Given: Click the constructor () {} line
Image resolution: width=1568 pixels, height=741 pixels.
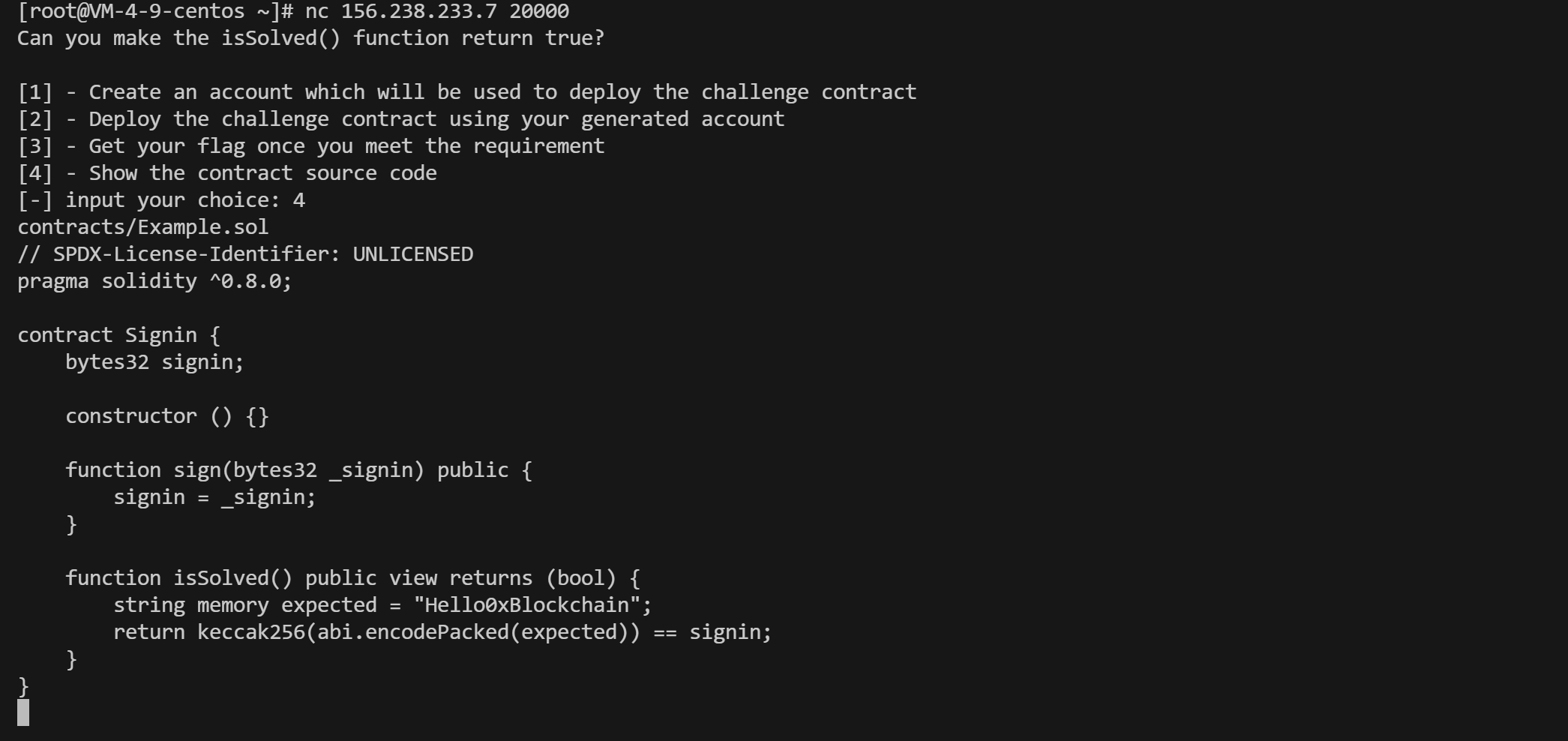Looking at the screenshot, I should [x=167, y=416].
